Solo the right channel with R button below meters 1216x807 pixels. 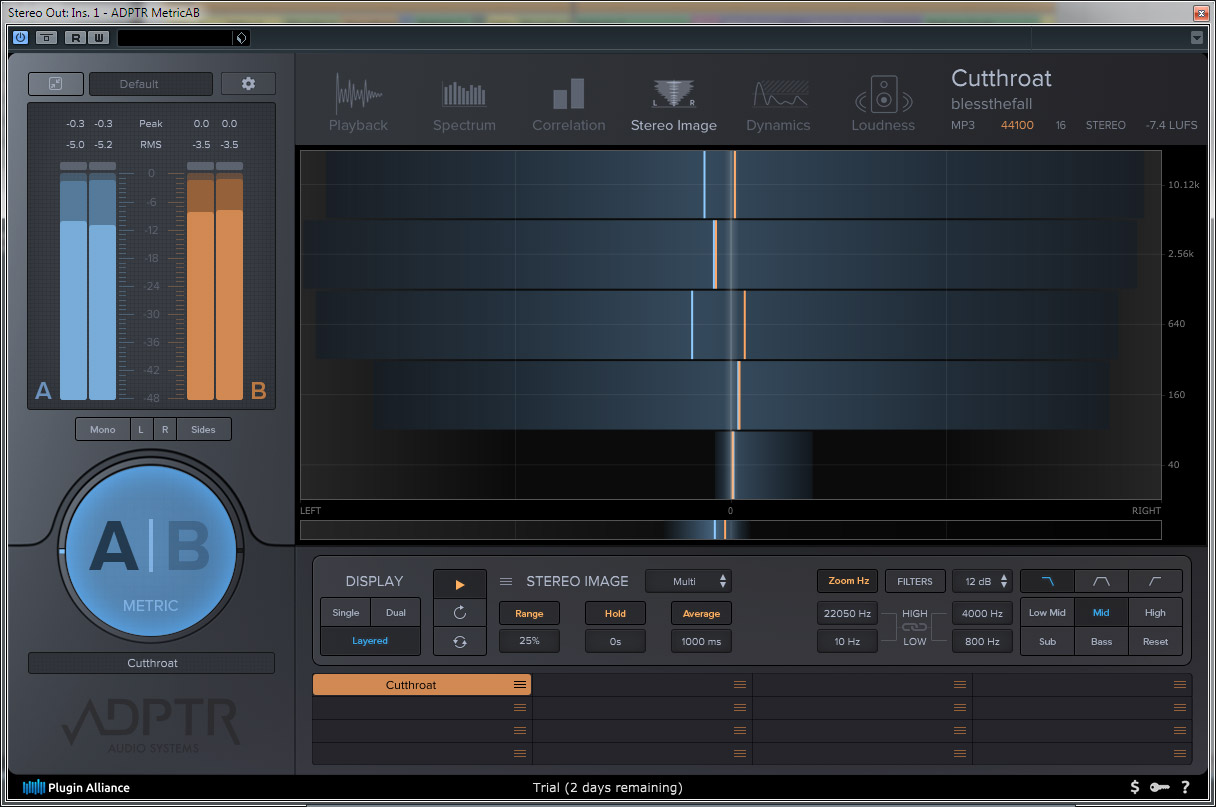[165, 429]
